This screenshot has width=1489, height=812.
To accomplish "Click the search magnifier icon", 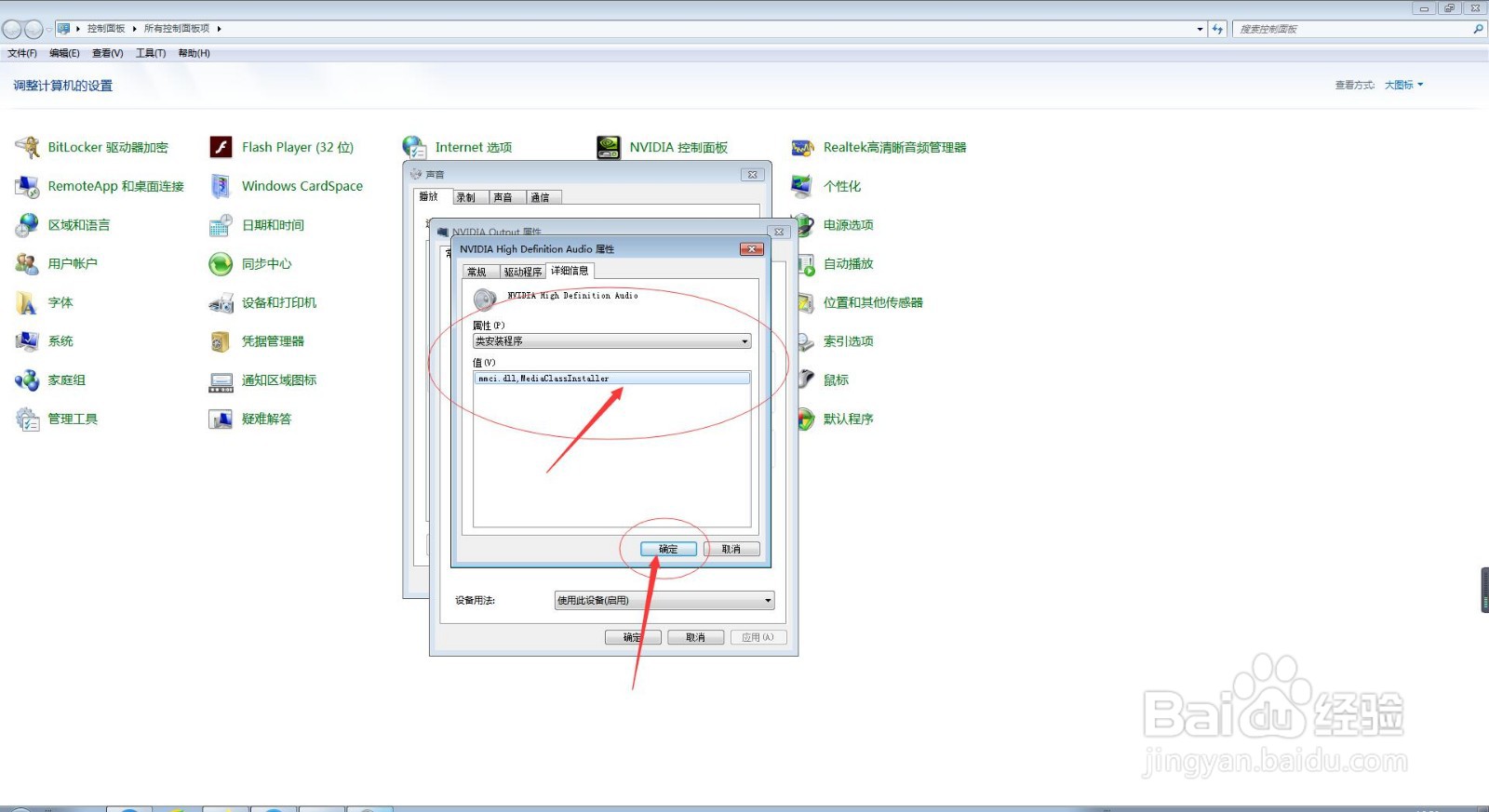I will tap(1478, 29).
